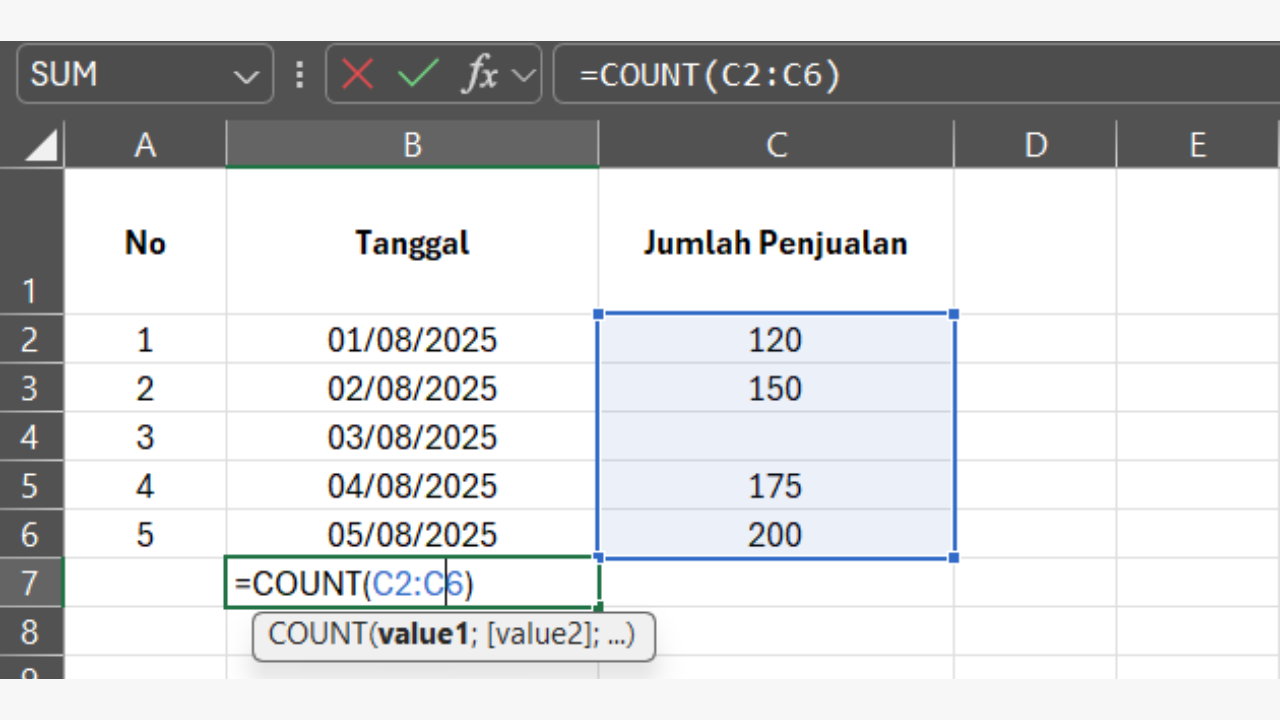This screenshot has height=720, width=1280.
Task: Select the cell containing 175
Action: 776,486
